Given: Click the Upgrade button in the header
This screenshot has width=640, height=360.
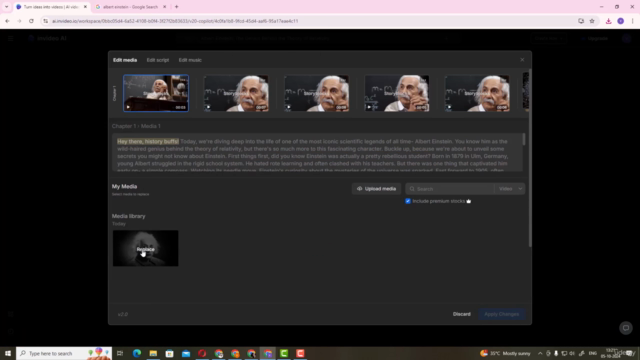Looking at the screenshot, I should point(595,38).
